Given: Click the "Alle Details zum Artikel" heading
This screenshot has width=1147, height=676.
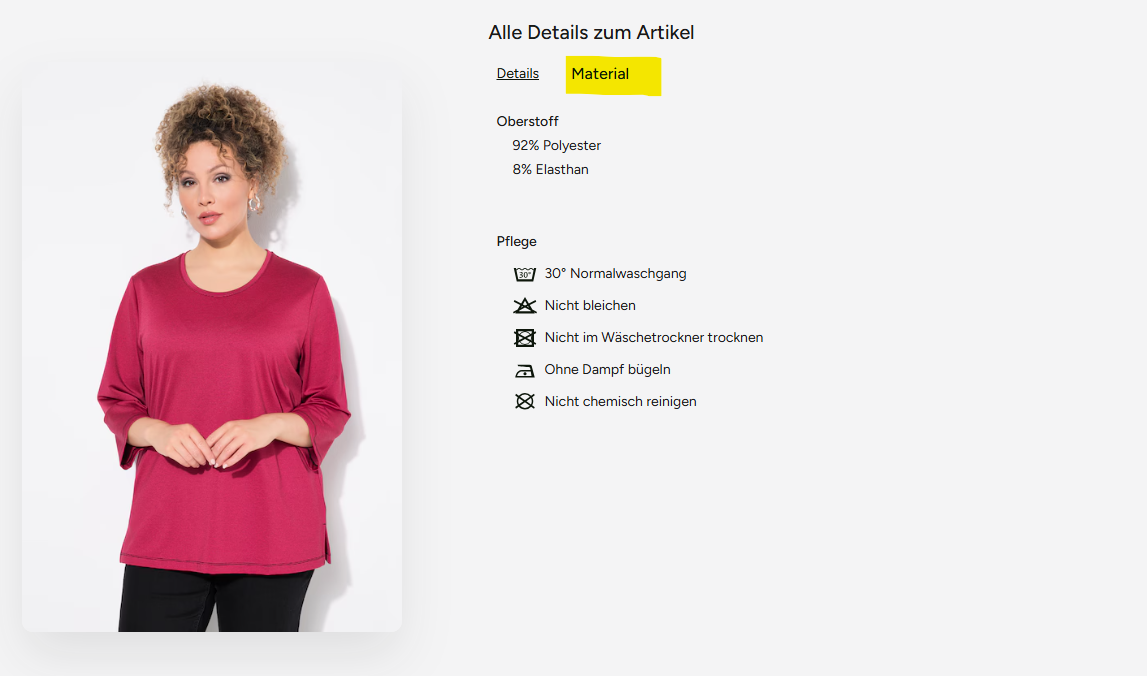Looking at the screenshot, I should pyautogui.click(x=591, y=33).
